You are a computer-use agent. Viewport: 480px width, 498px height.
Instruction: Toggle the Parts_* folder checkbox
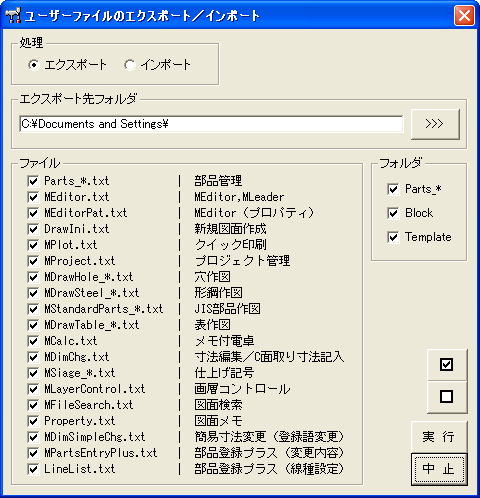click(x=393, y=189)
